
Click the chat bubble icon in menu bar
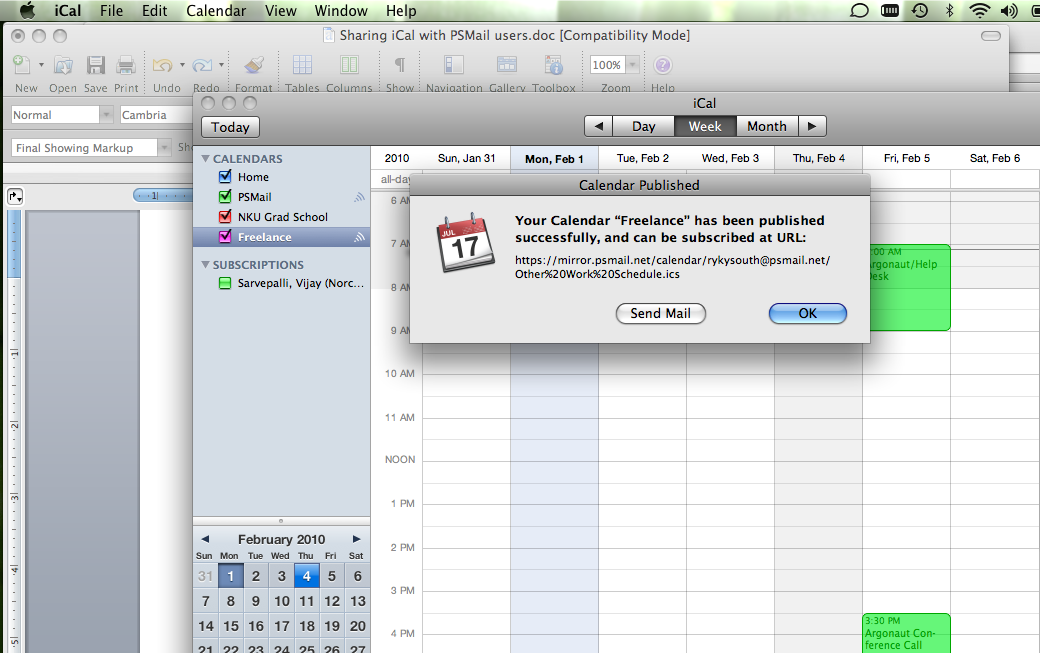click(859, 11)
